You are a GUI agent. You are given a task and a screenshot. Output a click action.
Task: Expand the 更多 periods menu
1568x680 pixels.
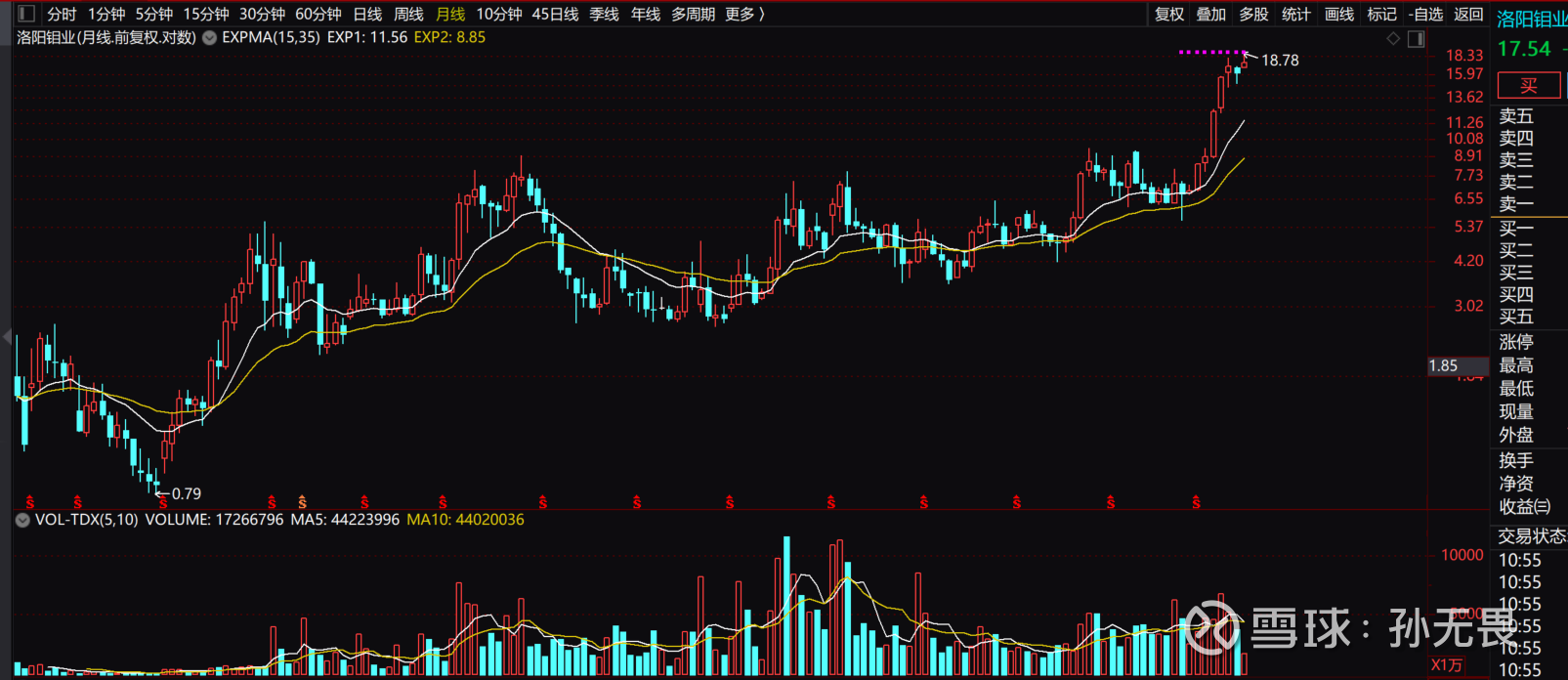(744, 14)
